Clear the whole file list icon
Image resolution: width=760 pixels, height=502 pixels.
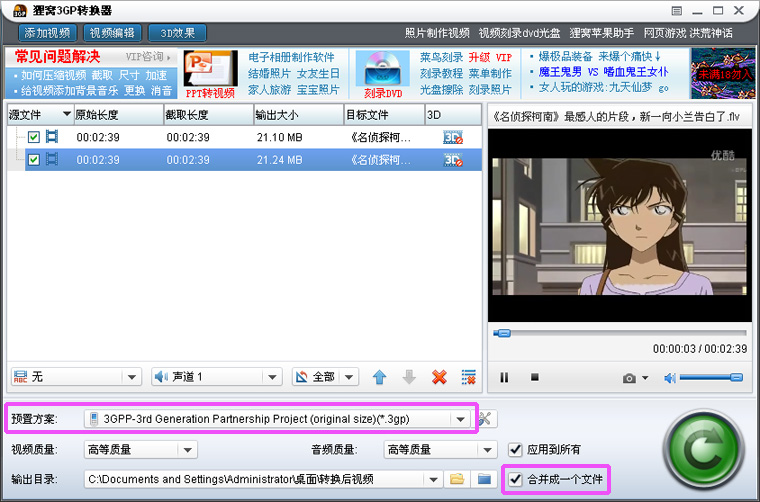[x=469, y=377]
